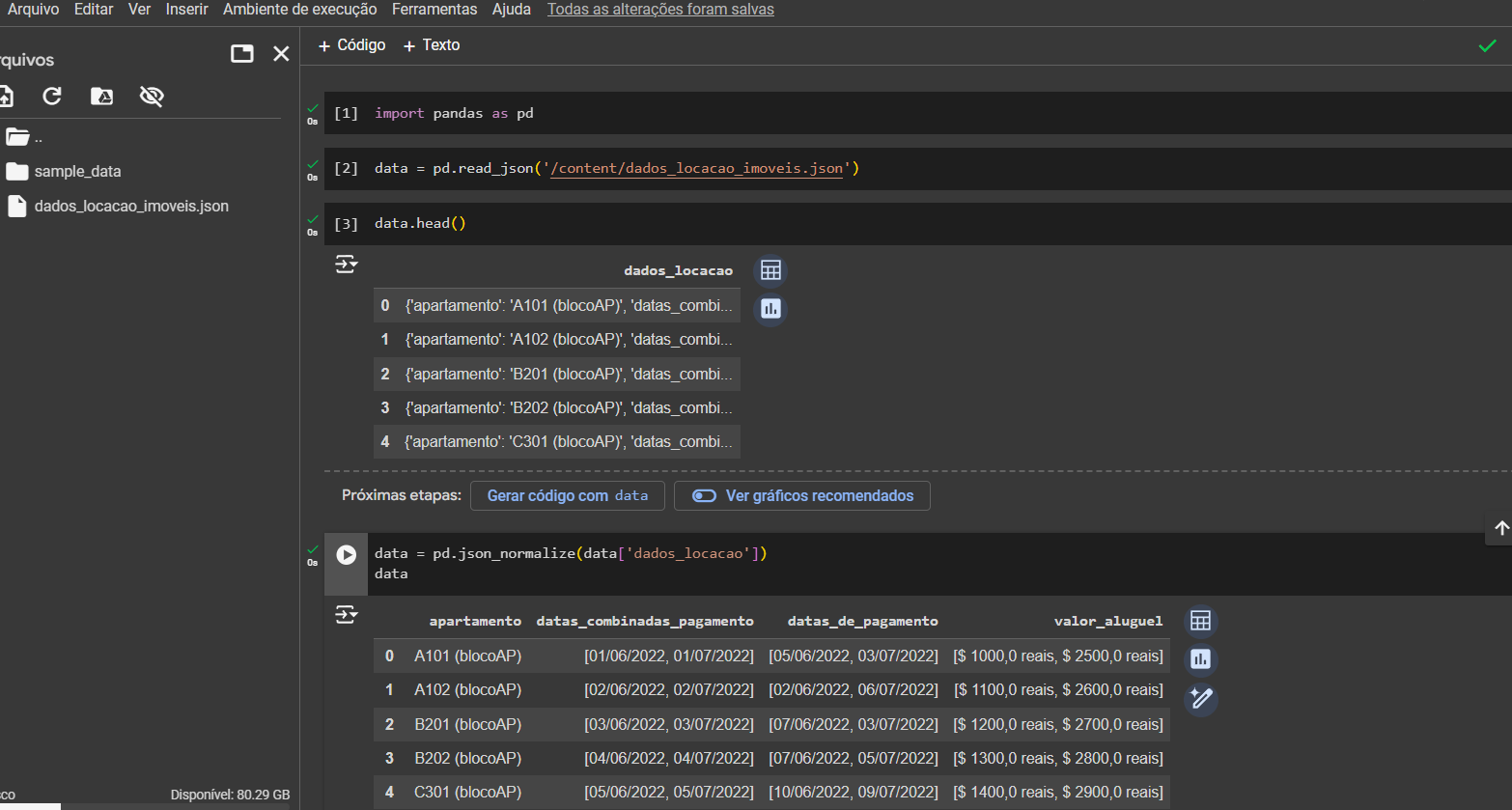This screenshot has height=810, width=1512.
Task: Open the Ferramentas menu
Action: click(434, 9)
